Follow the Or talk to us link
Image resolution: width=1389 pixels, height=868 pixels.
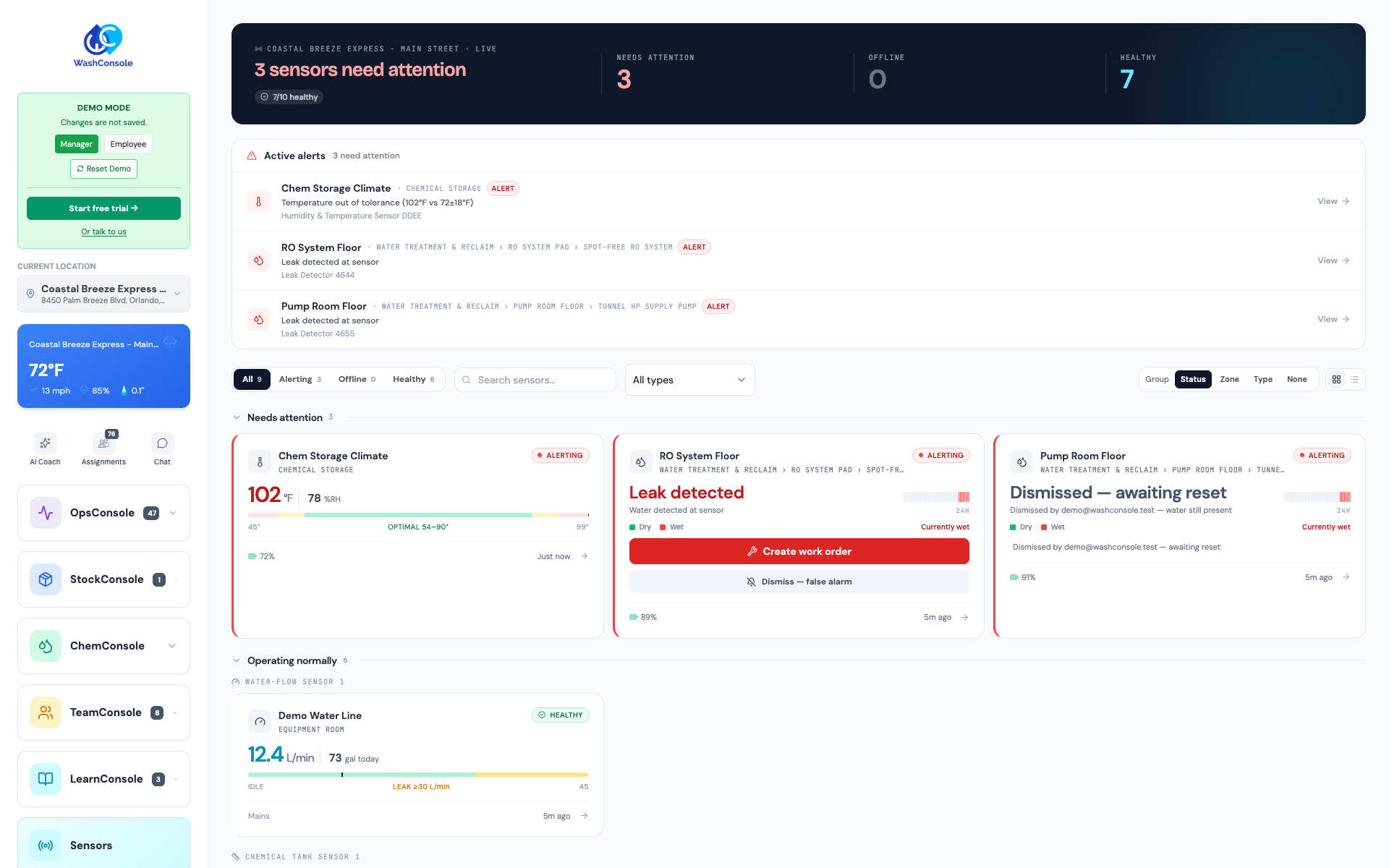(x=103, y=231)
